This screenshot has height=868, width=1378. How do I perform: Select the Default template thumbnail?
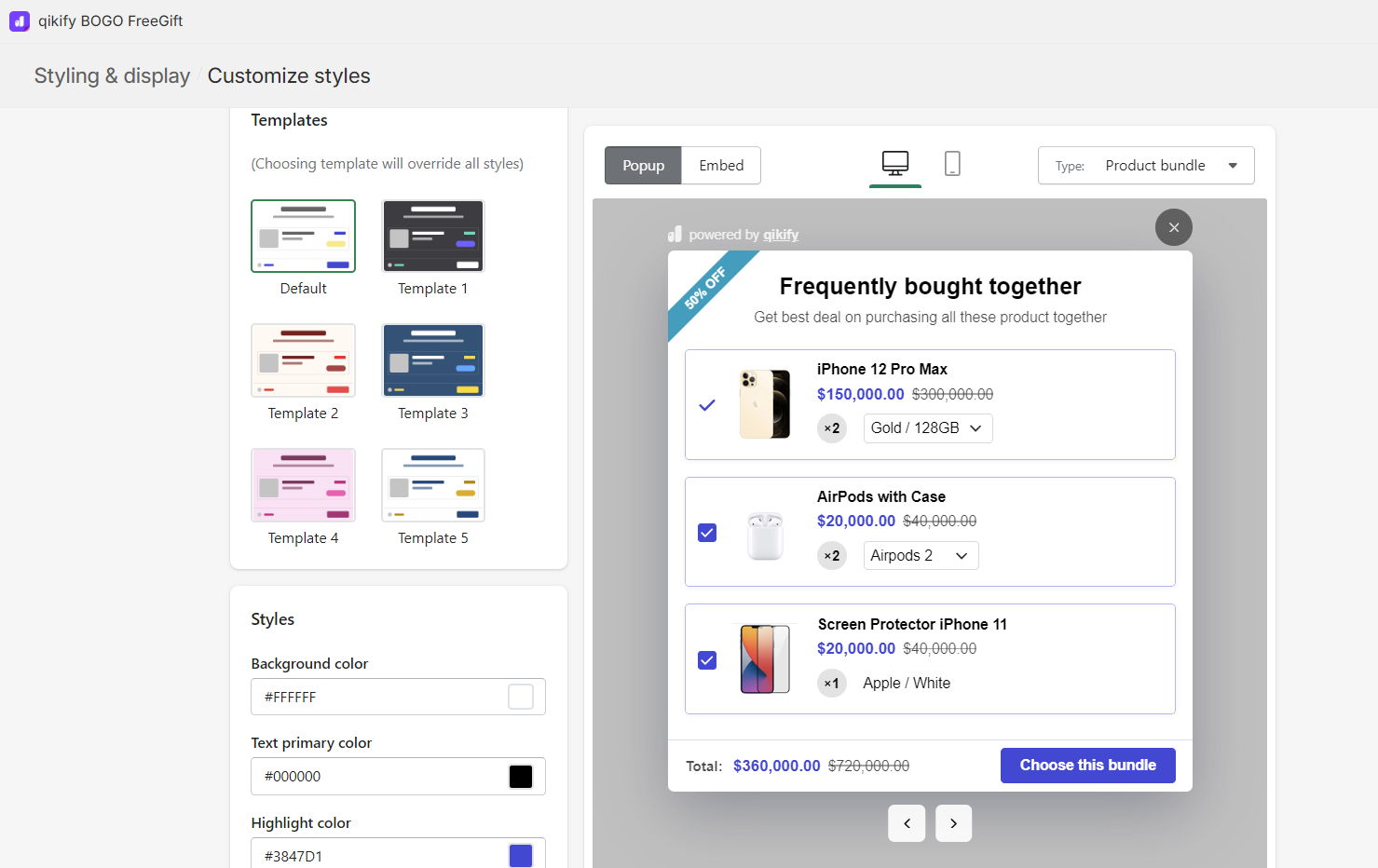(303, 236)
